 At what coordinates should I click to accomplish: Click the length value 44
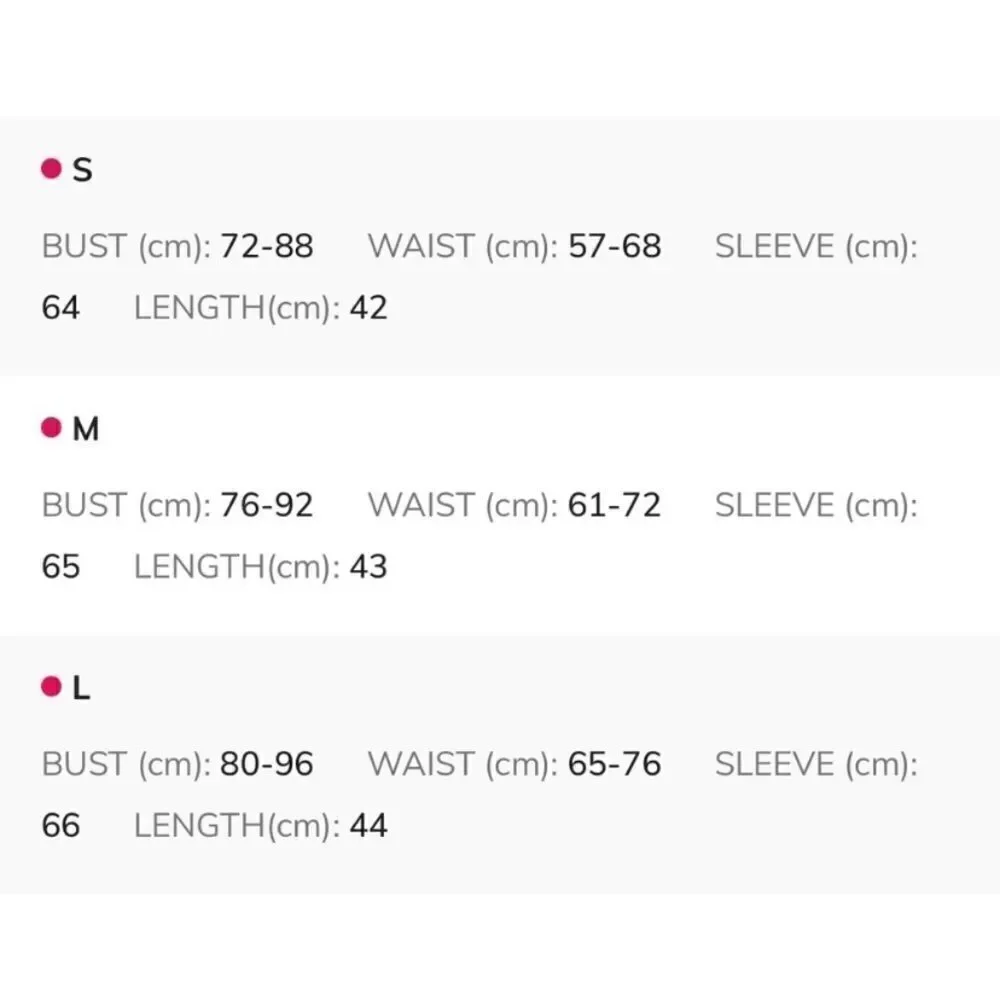point(368,826)
